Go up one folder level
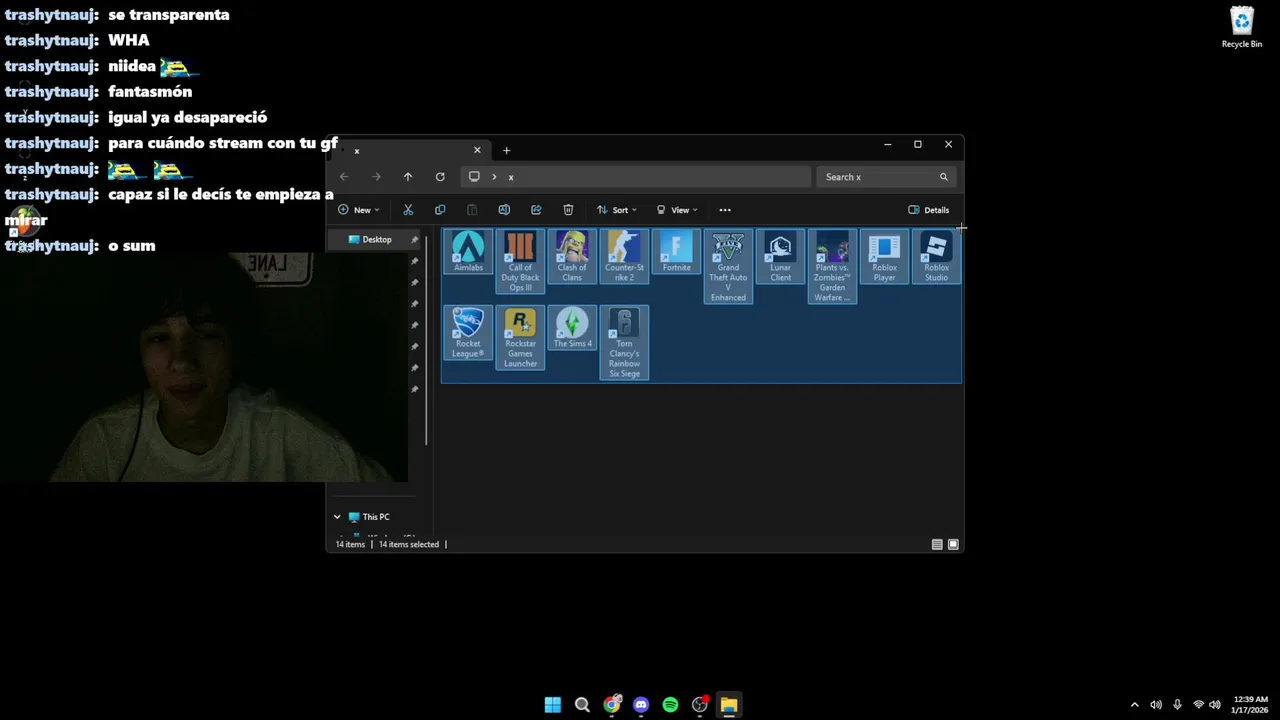1280x720 pixels. point(408,177)
